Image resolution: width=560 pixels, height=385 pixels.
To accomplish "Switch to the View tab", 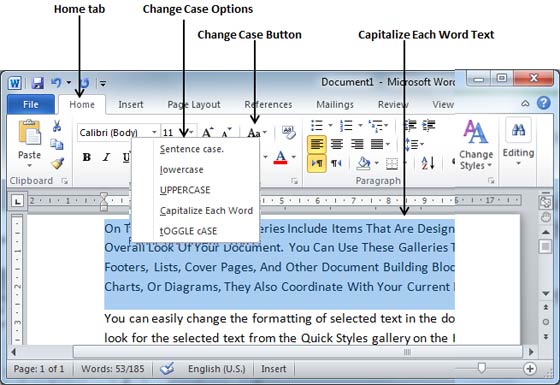I will [x=443, y=104].
